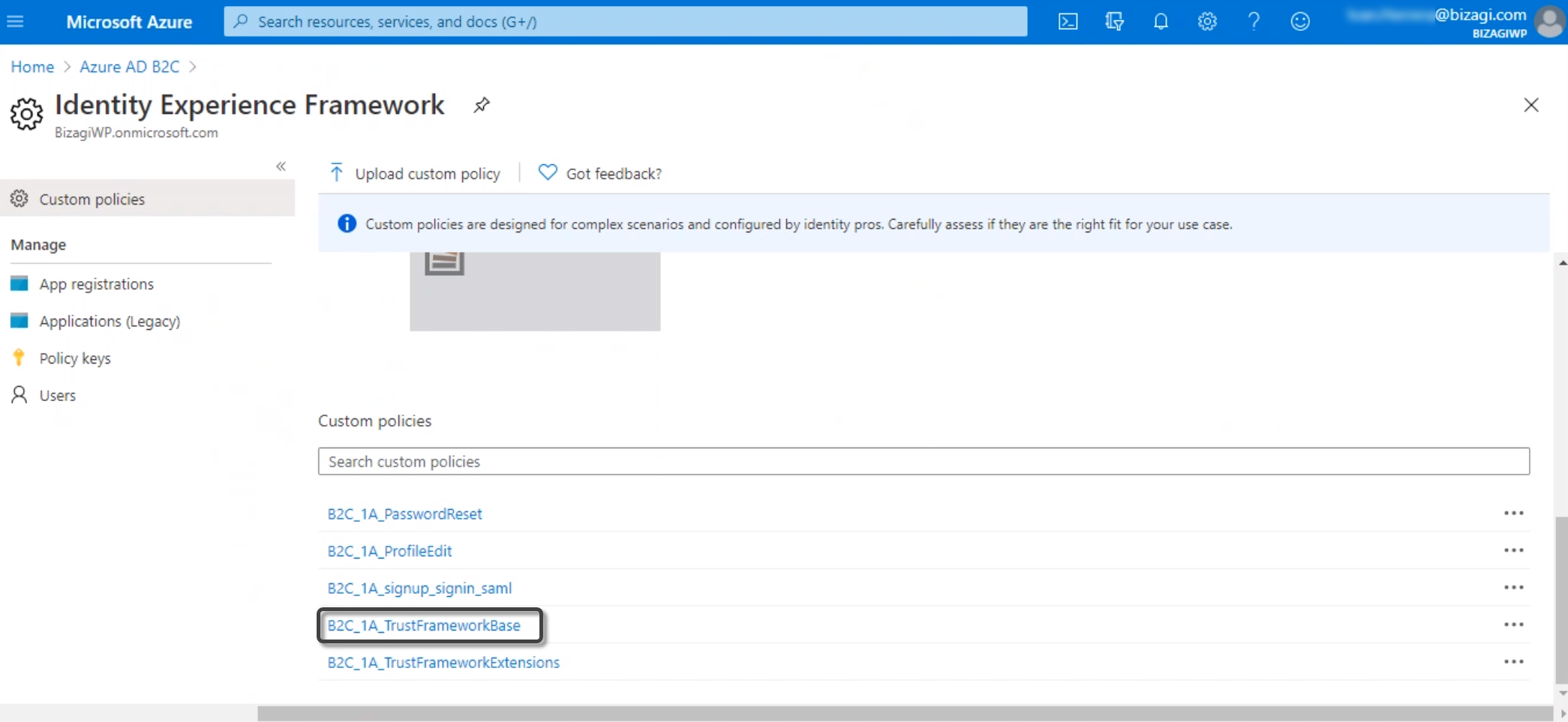Open more options for B2C_1A_ProfileEdit
Viewport: 1568px width, 722px height.
pos(1513,550)
